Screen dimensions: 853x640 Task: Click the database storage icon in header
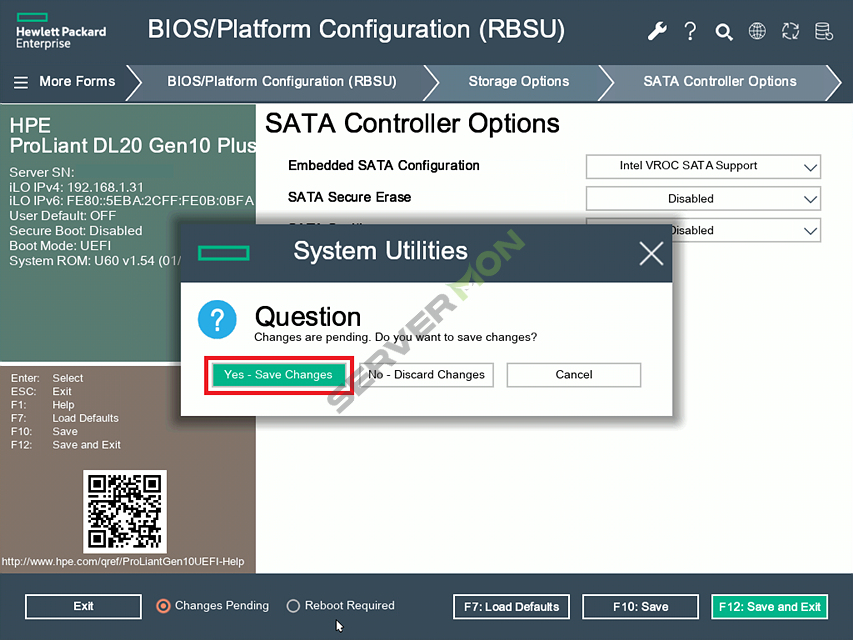point(824,31)
